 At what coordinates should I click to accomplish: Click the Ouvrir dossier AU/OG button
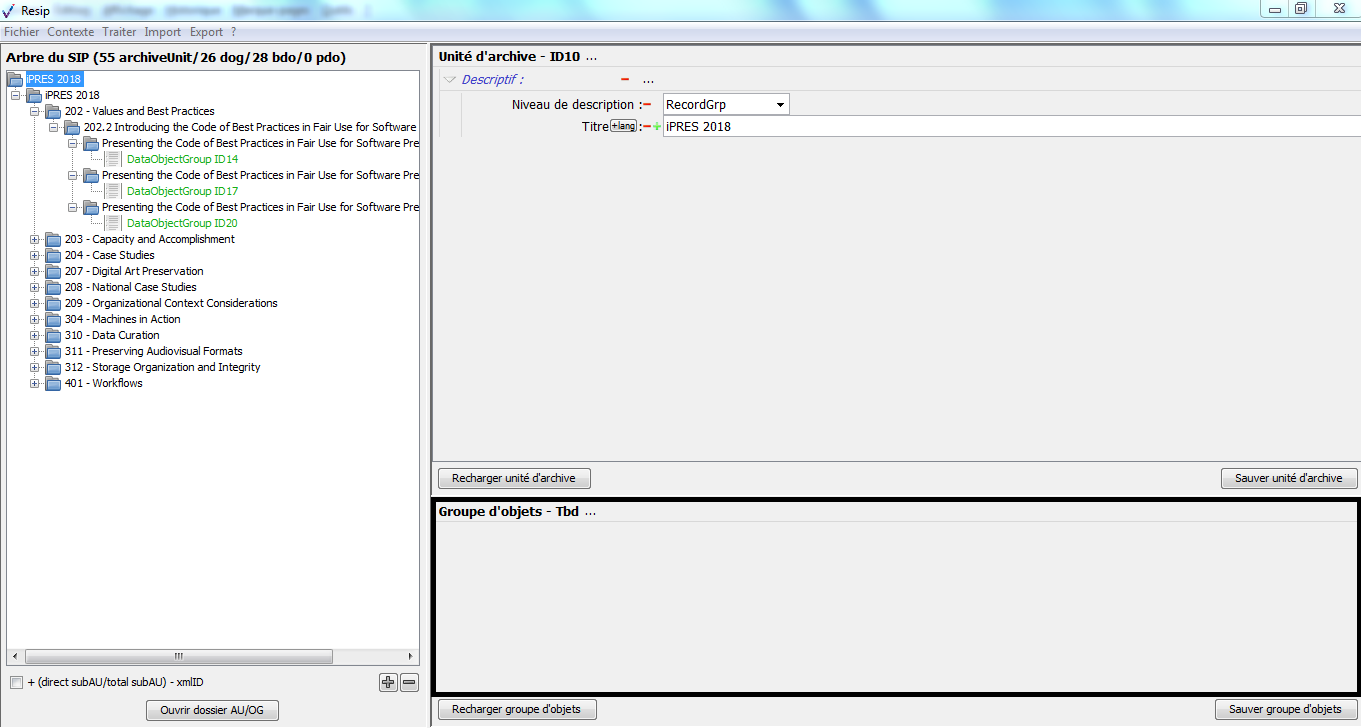pyautogui.click(x=212, y=711)
